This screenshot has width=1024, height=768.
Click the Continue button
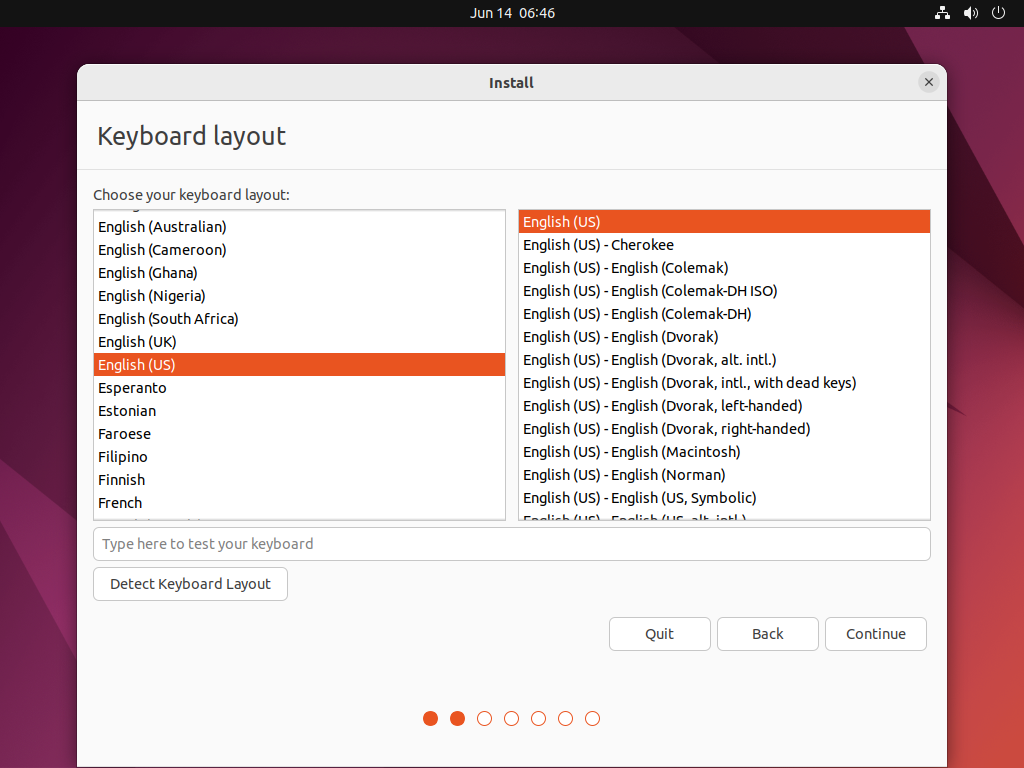coord(875,634)
